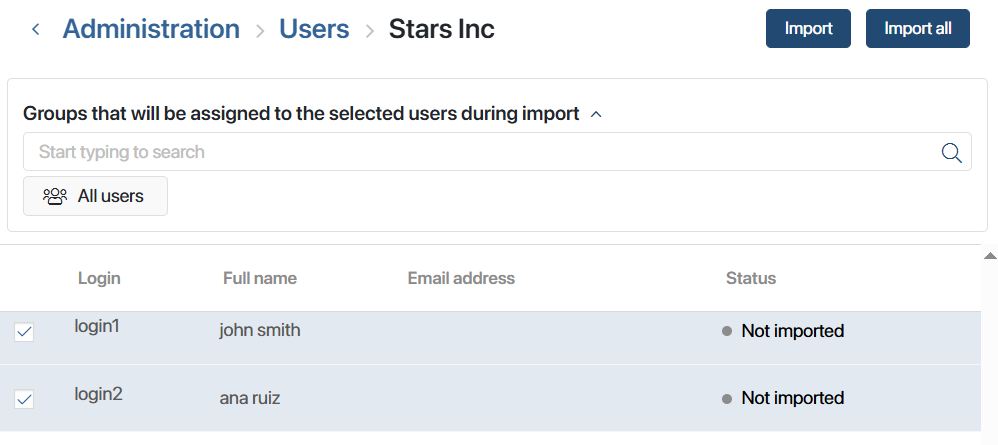The width and height of the screenshot is (998, 445).
Task: Select the ana ruiz name cell
Action: point(250,399)
